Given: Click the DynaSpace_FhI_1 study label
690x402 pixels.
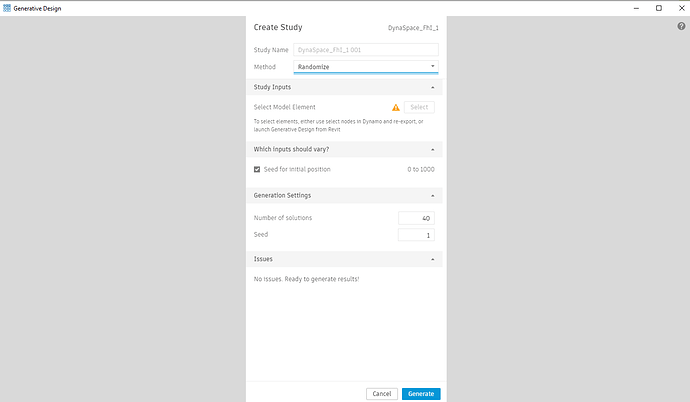Looking at the screenshot, I should [x=413, y=28].
